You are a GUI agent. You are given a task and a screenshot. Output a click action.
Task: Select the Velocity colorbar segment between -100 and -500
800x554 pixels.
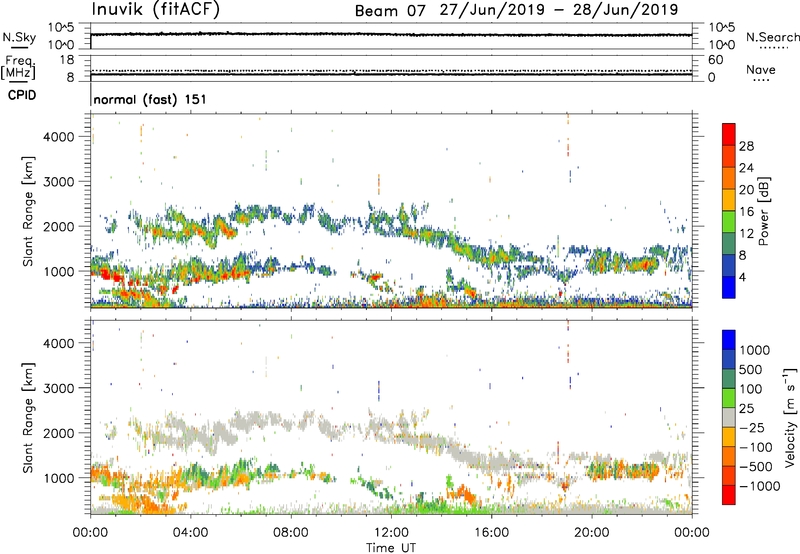tap(729, 457)
